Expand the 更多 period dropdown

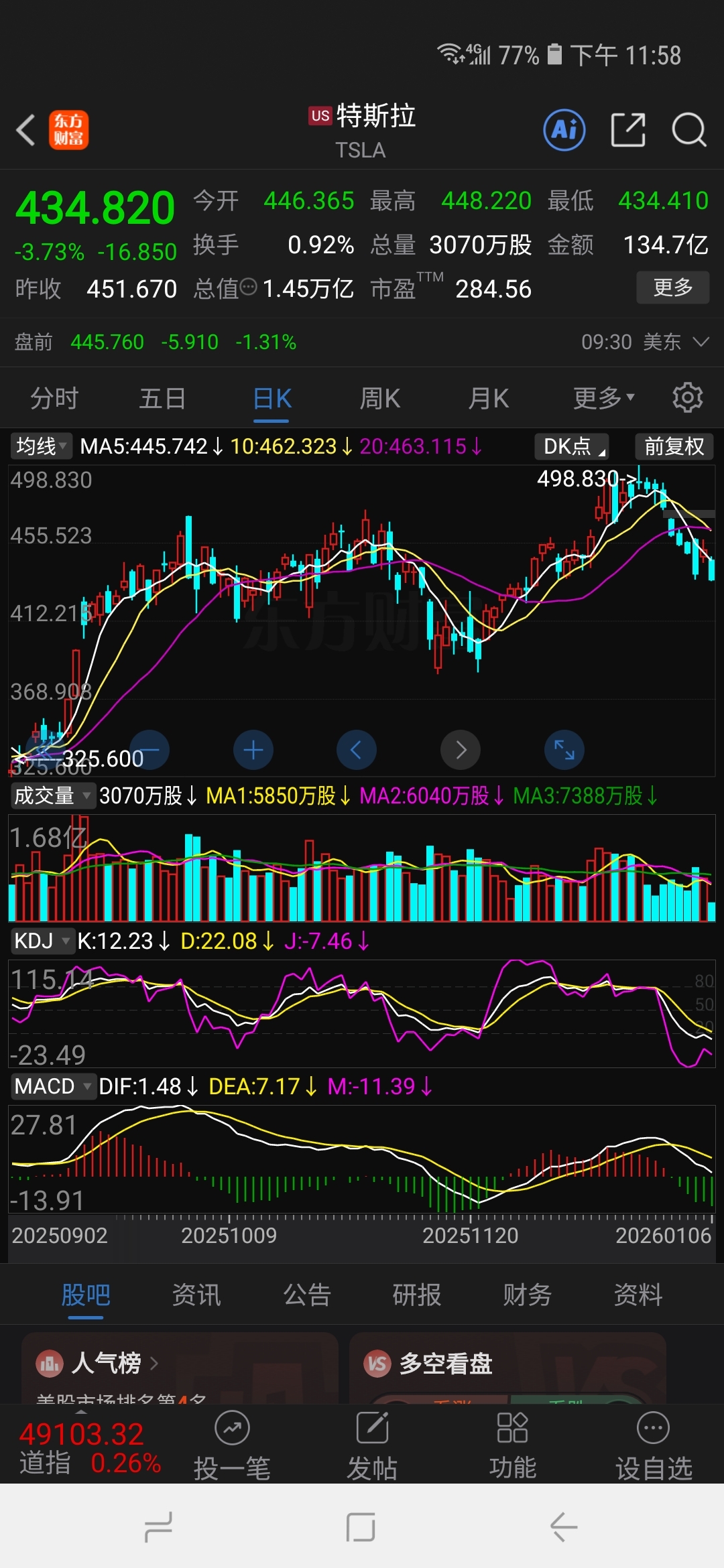click(x=603, y=398)
